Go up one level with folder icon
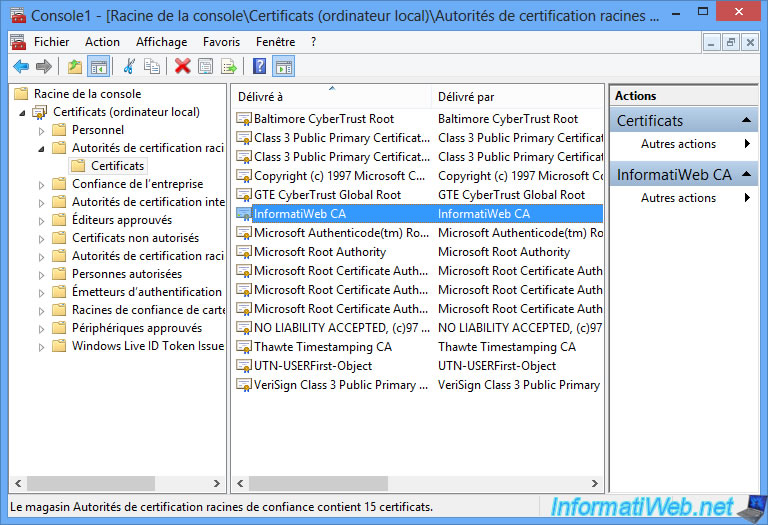Viewport: 768px width, 525px height. pos(75,66)
